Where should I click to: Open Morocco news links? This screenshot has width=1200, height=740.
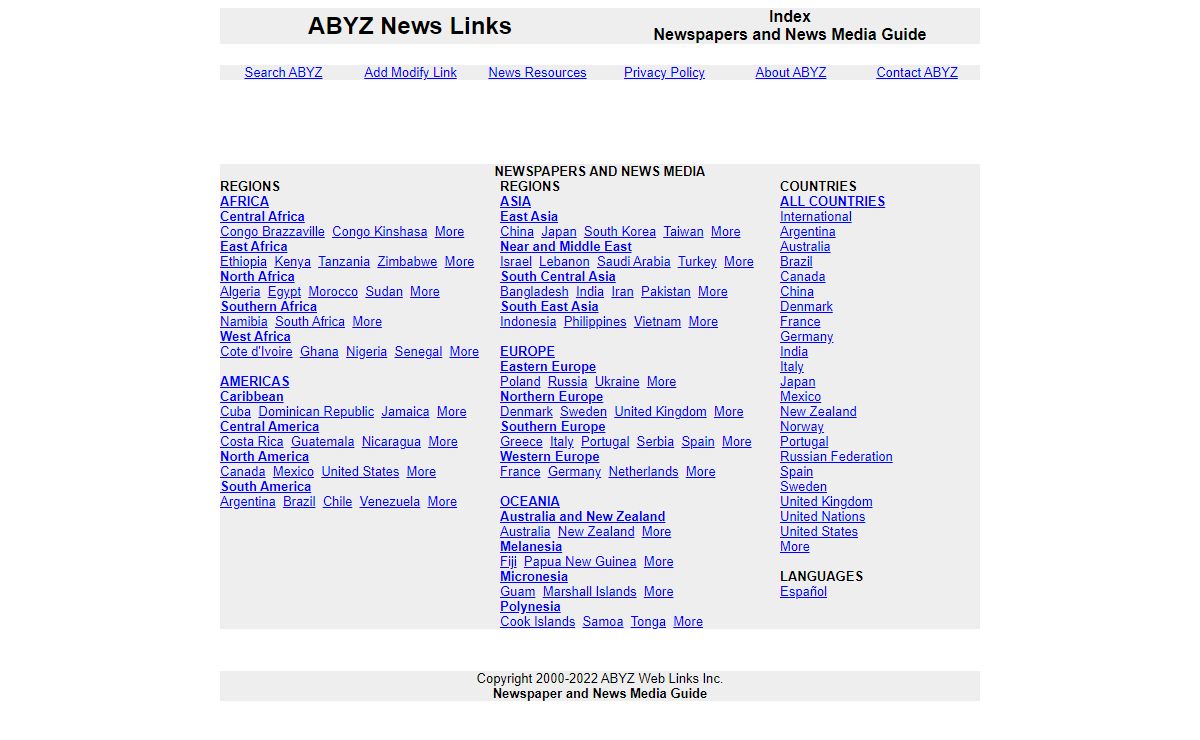tap(333, 291)
